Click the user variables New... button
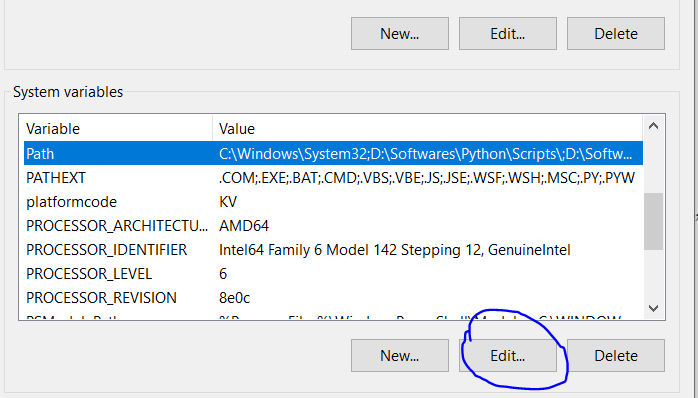This screenshot has width=698, height=398. coord(399,33)
